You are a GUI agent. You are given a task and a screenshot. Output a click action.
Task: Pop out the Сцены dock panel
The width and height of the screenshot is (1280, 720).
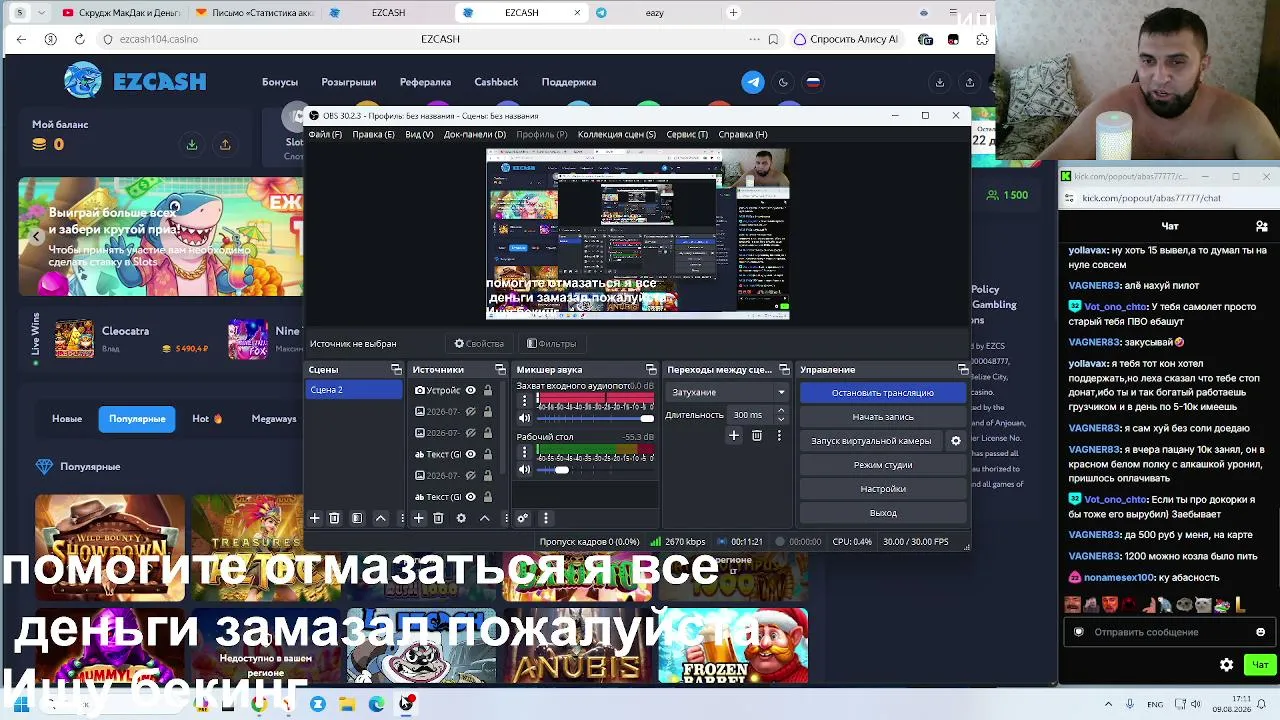tap(396, 370)
